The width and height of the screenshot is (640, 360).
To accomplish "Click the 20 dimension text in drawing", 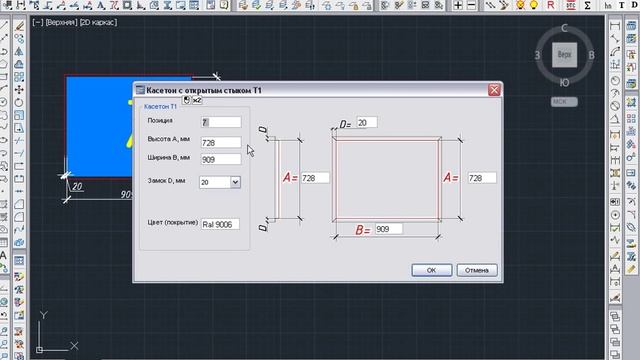I will pyautogui.click(x=77, y=187).
